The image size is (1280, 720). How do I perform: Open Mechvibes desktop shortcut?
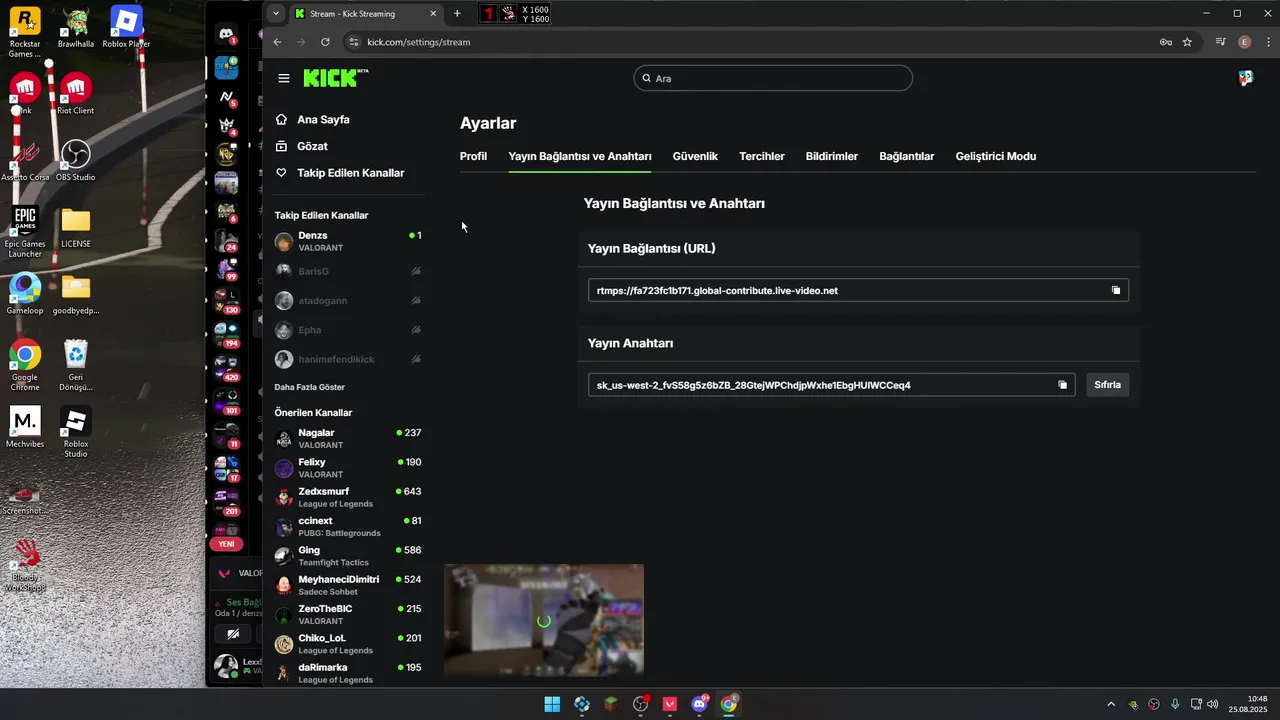pyautogui.click(x=25, y=427)
